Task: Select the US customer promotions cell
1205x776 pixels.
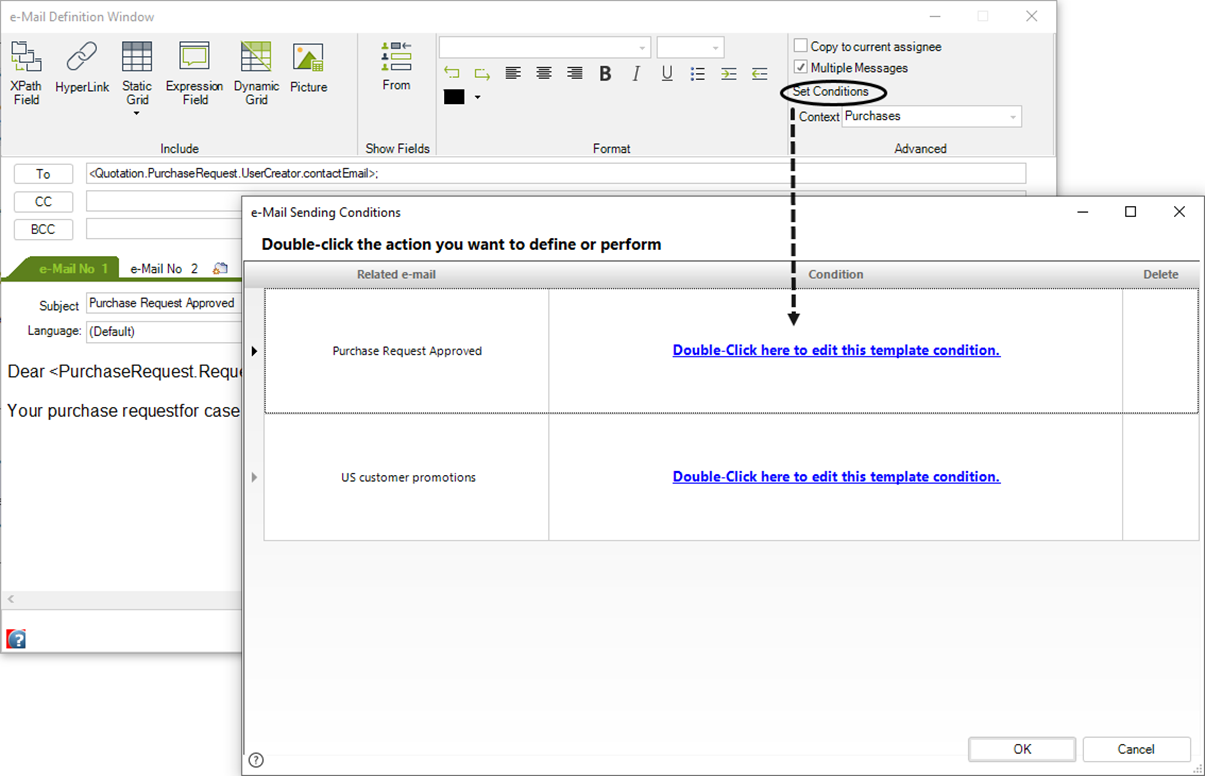Action: coord(407,477)
